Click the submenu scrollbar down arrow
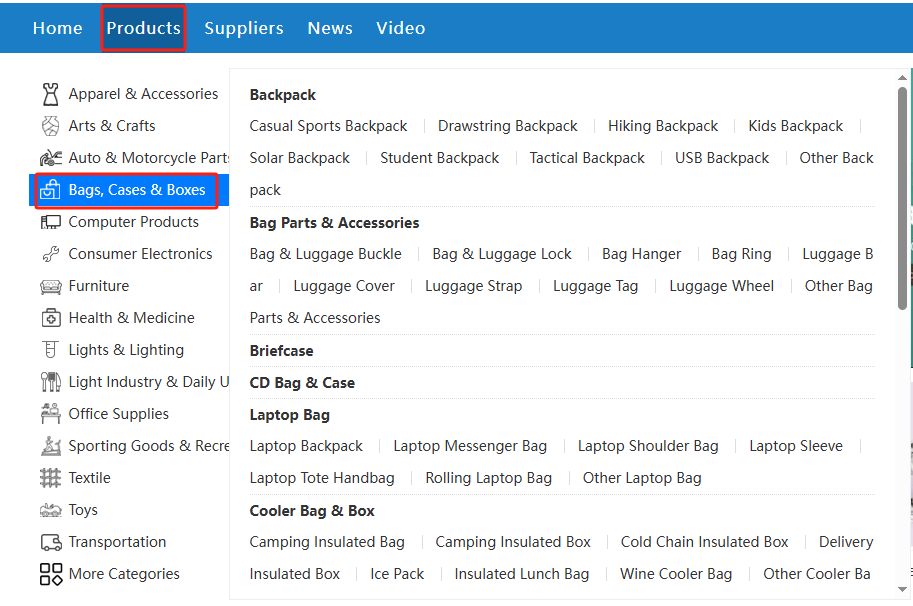This screenshot has width=913, height=606. pos(902,590)
